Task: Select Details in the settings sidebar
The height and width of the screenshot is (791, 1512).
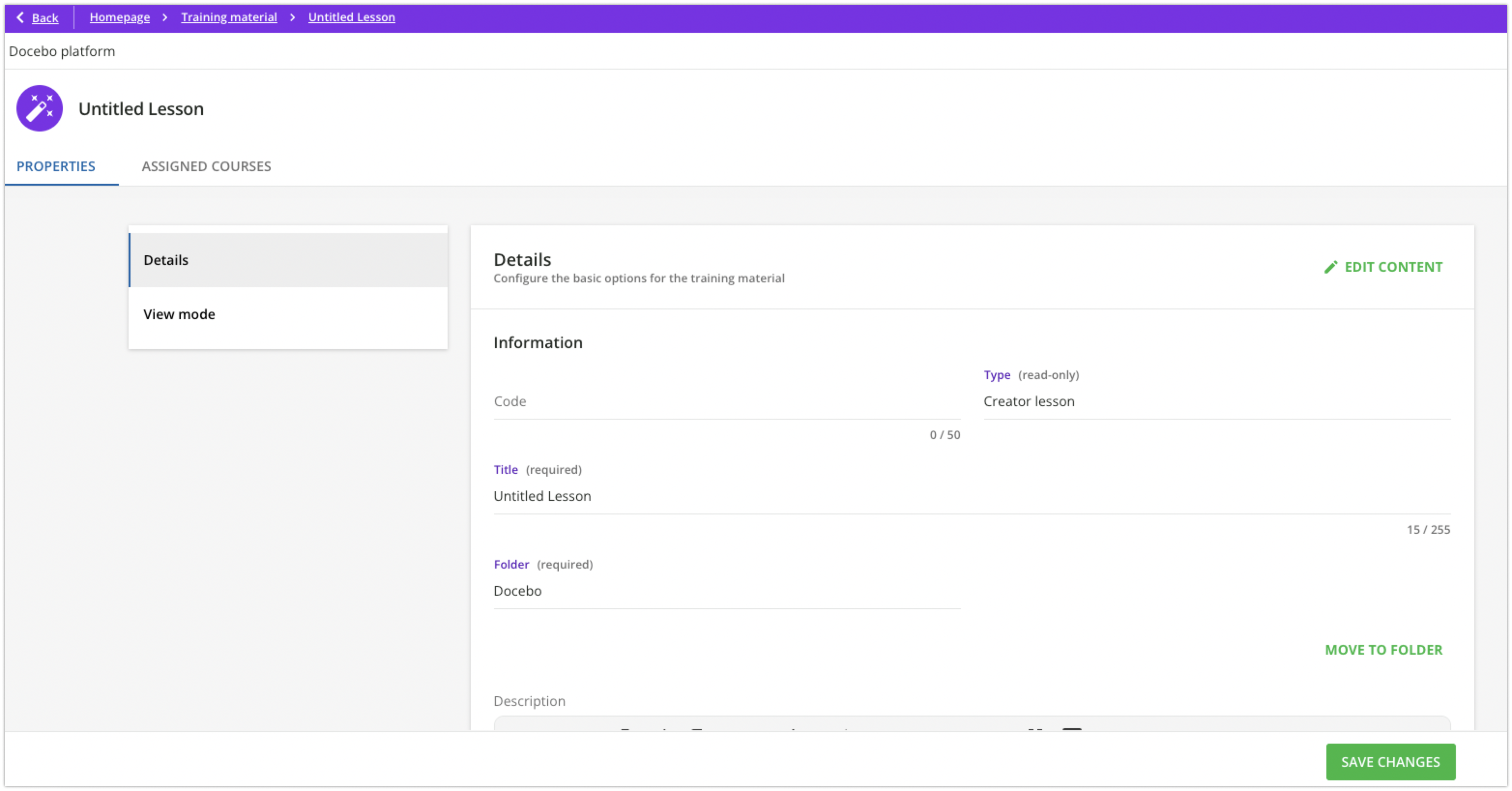Action: pos(165,260)
